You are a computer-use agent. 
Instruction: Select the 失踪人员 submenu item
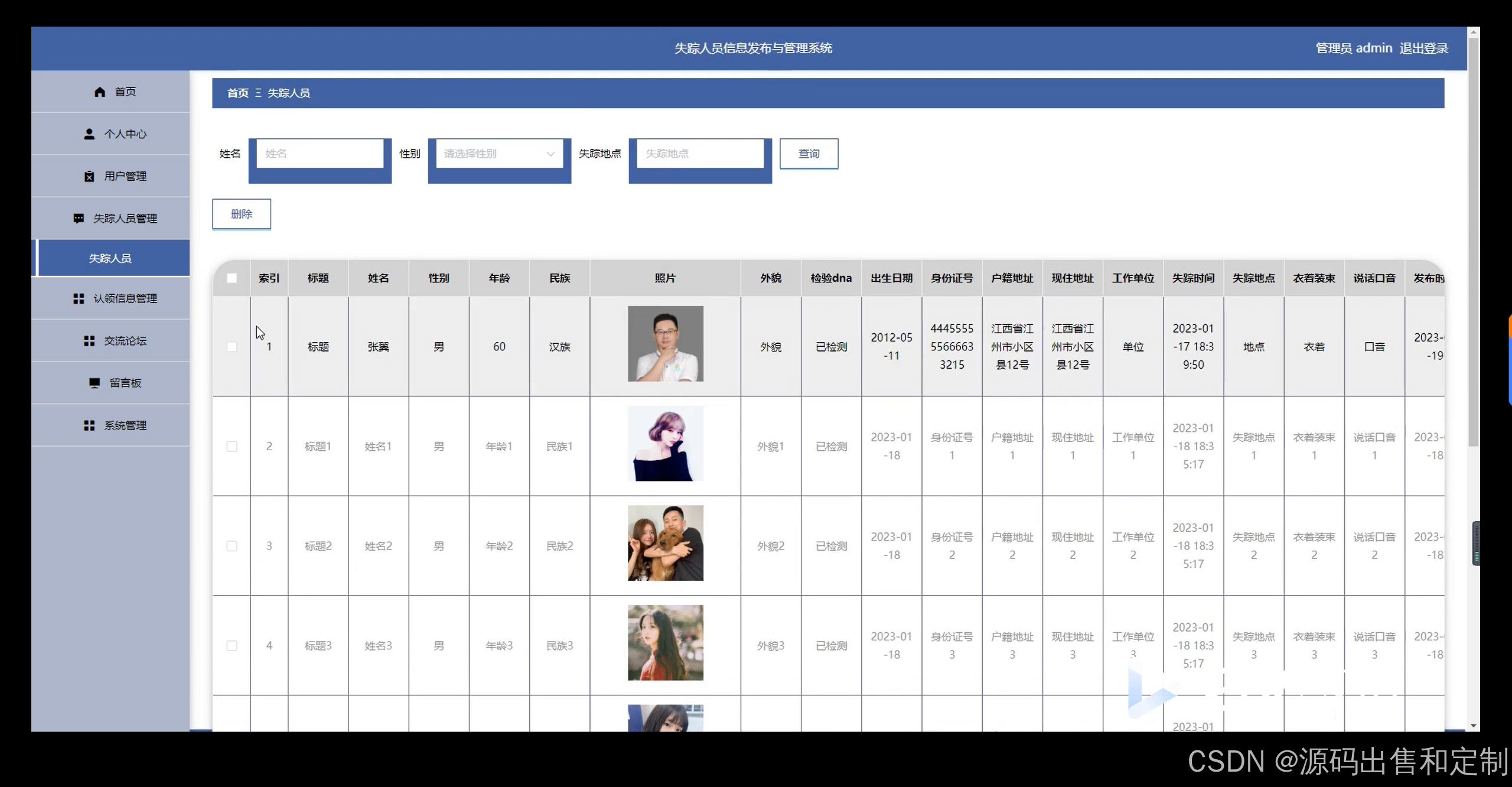point(110,258)
